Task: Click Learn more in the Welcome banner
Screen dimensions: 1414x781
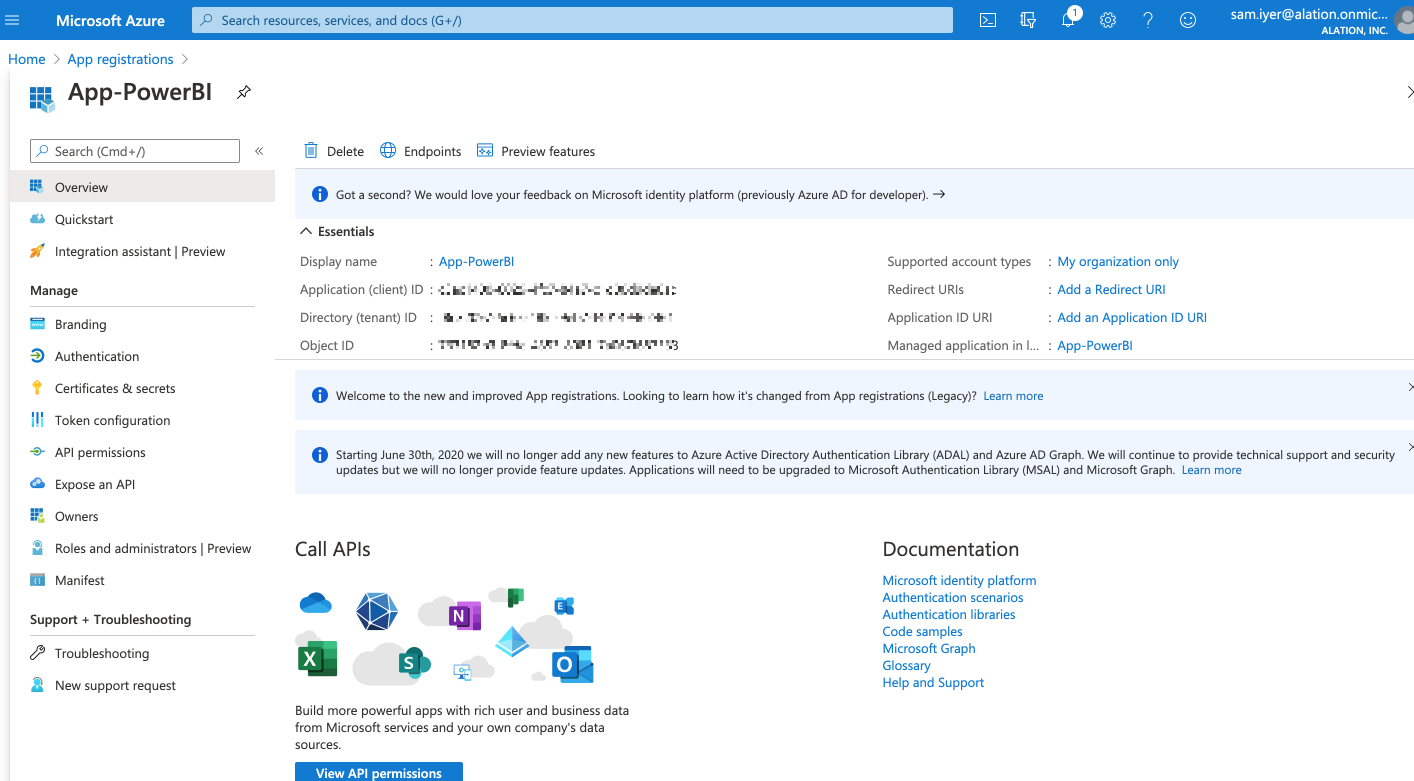Action: tap(1013, 396)
